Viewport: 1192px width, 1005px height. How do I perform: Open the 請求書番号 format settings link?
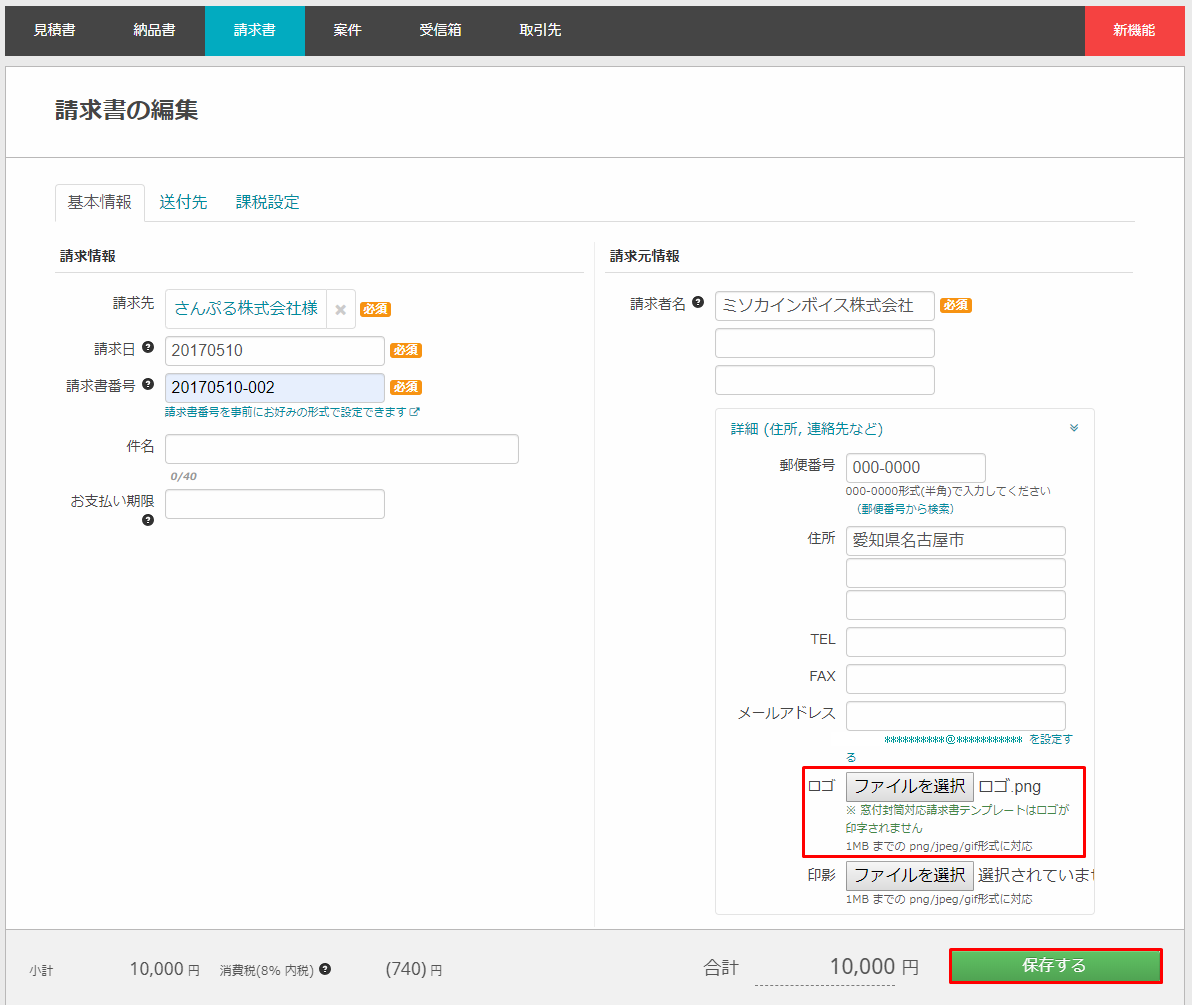292,412
